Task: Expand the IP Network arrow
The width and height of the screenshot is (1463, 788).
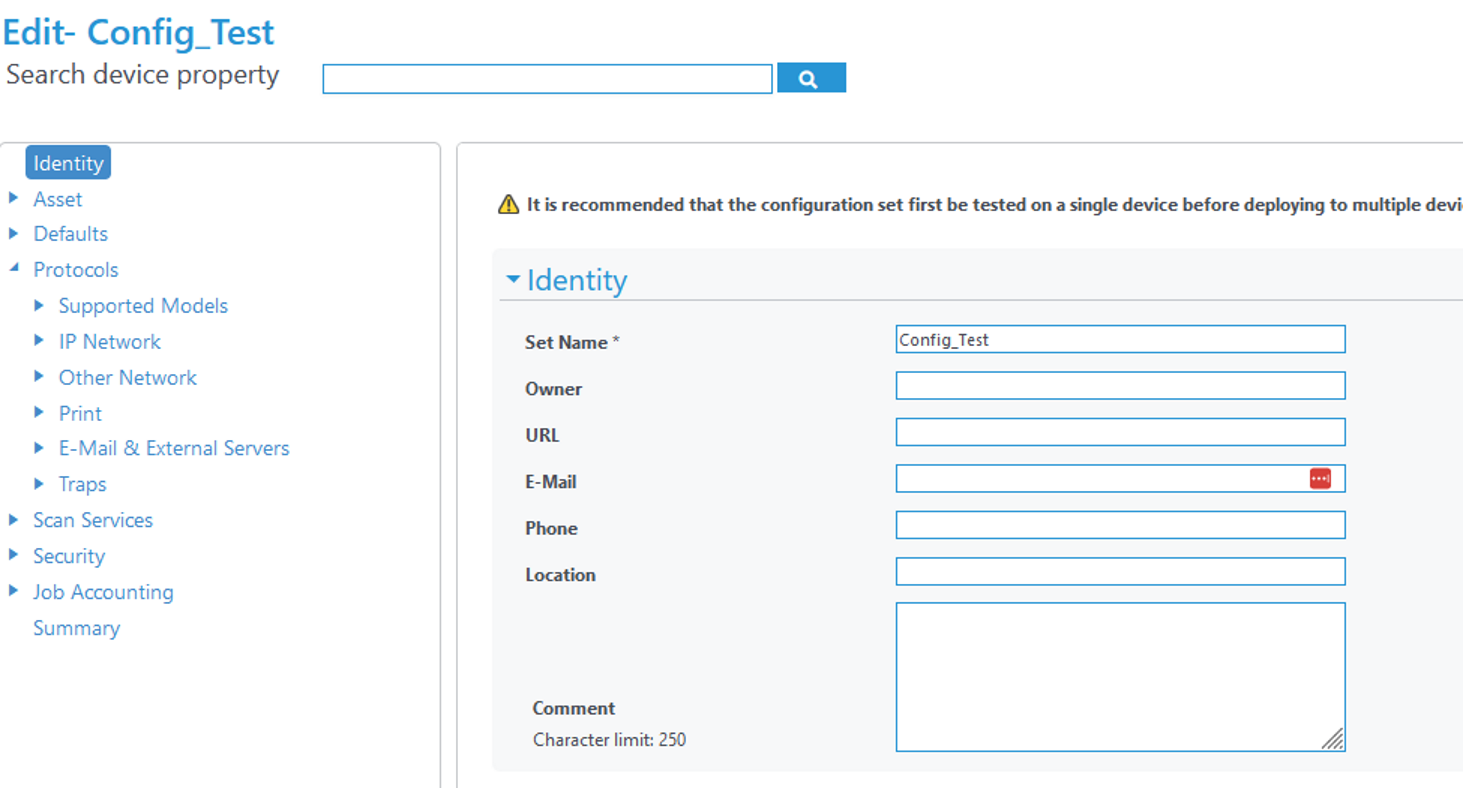Action: click(39, 340)
